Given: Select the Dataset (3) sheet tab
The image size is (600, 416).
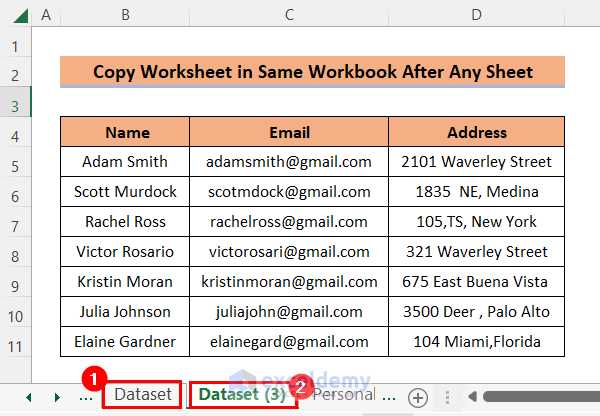Looking at the screenshot, I should point(242,395).
